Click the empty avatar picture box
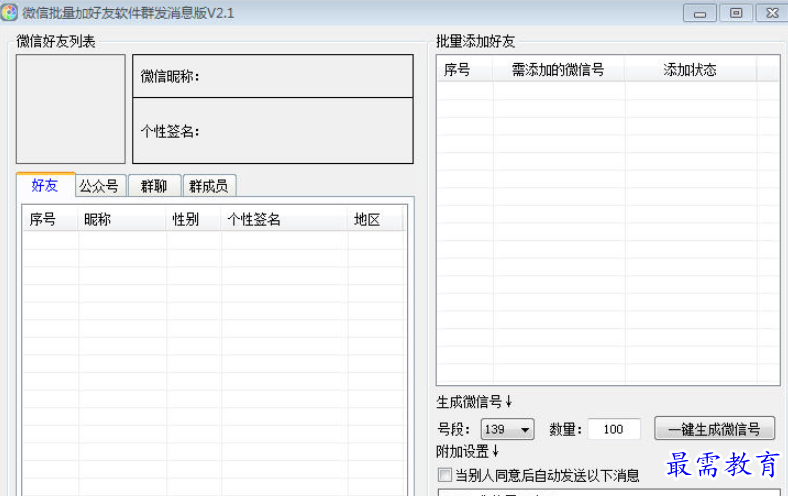Screen dimensions: 788x496 (71, 109)
